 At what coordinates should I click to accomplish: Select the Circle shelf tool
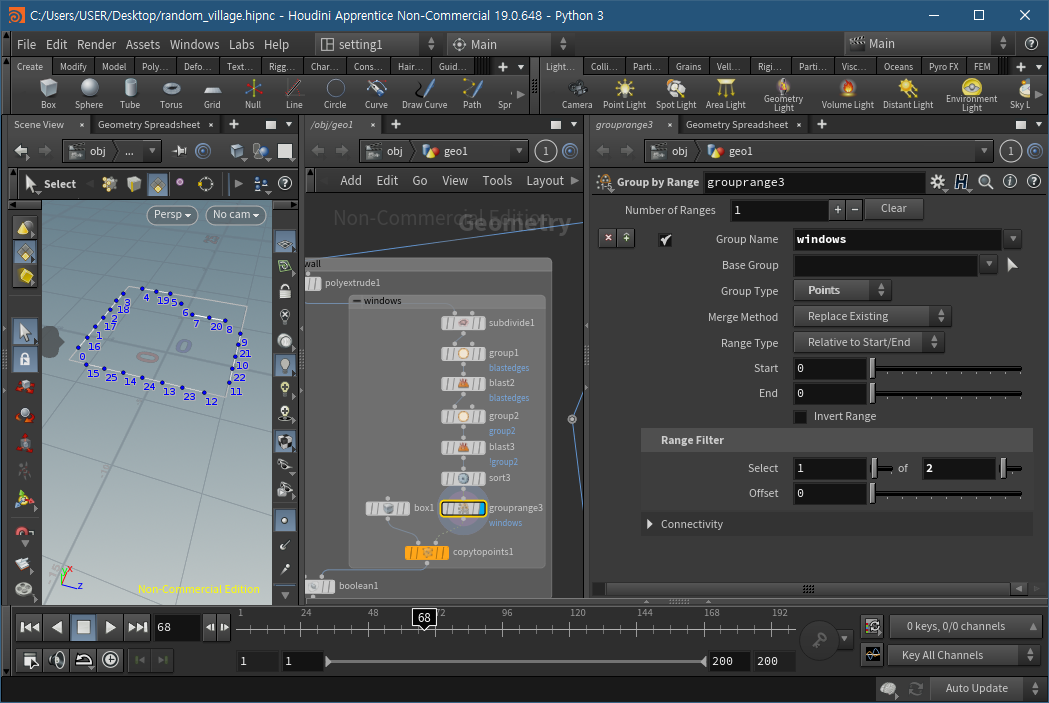pyautogui.click(x=335, y=93)
